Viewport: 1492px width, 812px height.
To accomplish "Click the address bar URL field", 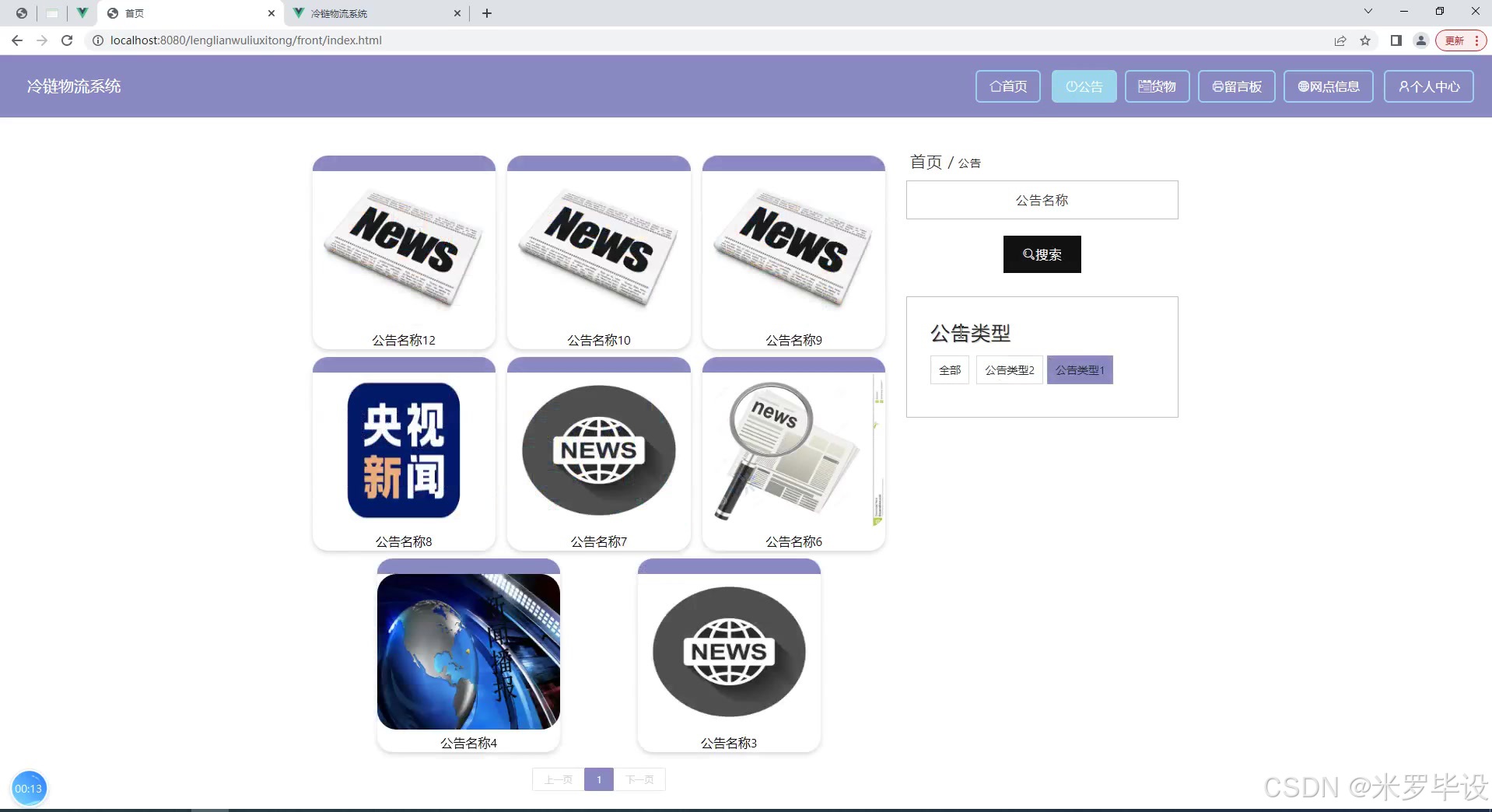I will pyautogui.click(x=700, y=40).
